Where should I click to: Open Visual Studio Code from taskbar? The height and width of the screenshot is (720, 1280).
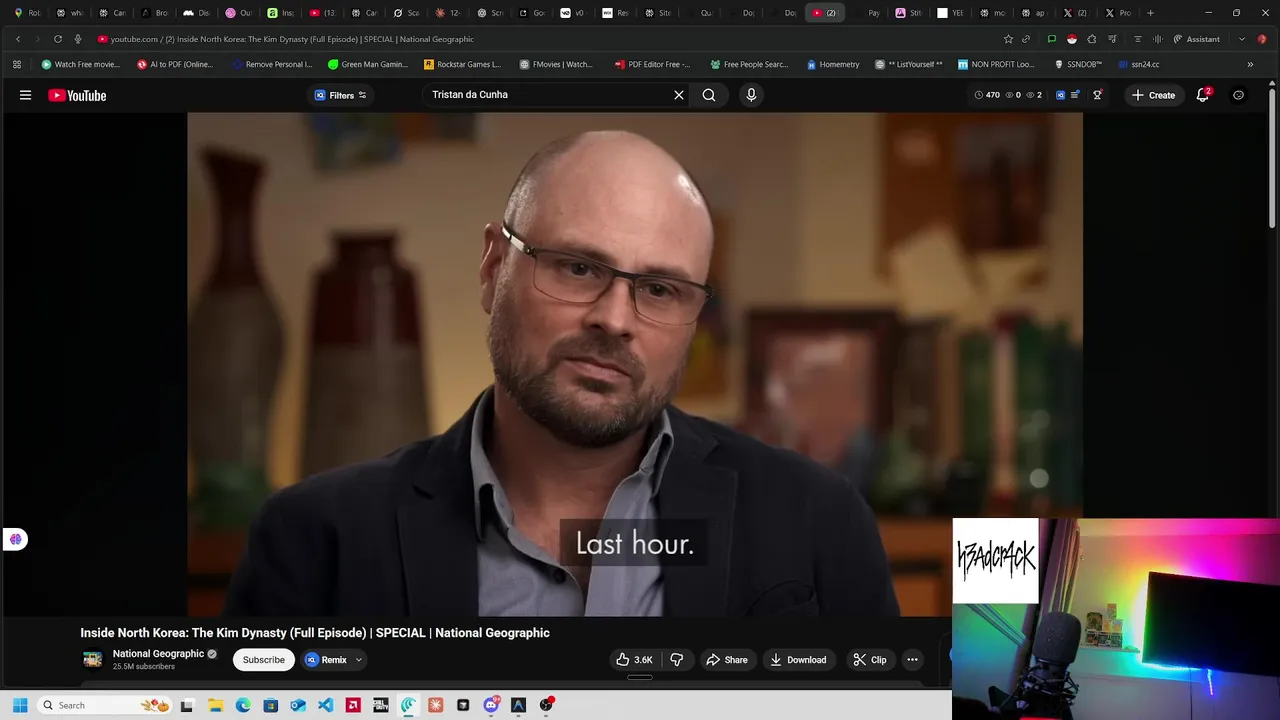point(325,705)
